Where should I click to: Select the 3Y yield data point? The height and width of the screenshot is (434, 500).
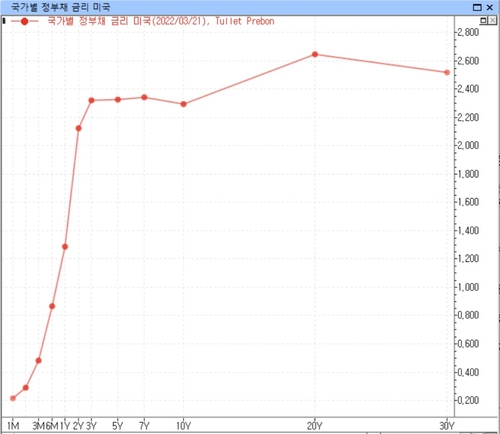(91, 100)
